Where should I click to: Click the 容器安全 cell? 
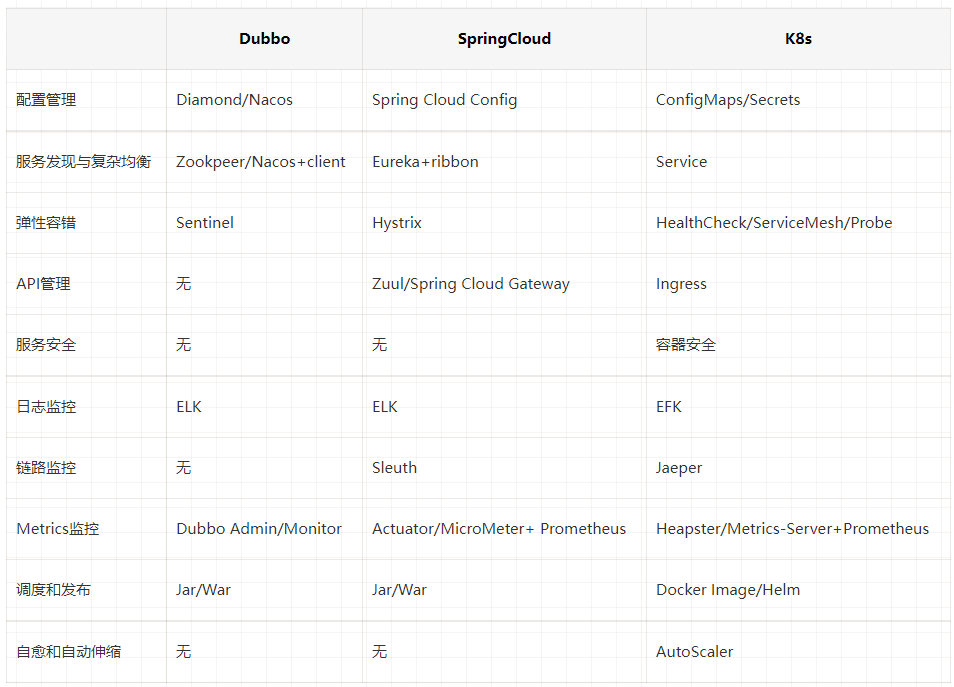[686, 345]
